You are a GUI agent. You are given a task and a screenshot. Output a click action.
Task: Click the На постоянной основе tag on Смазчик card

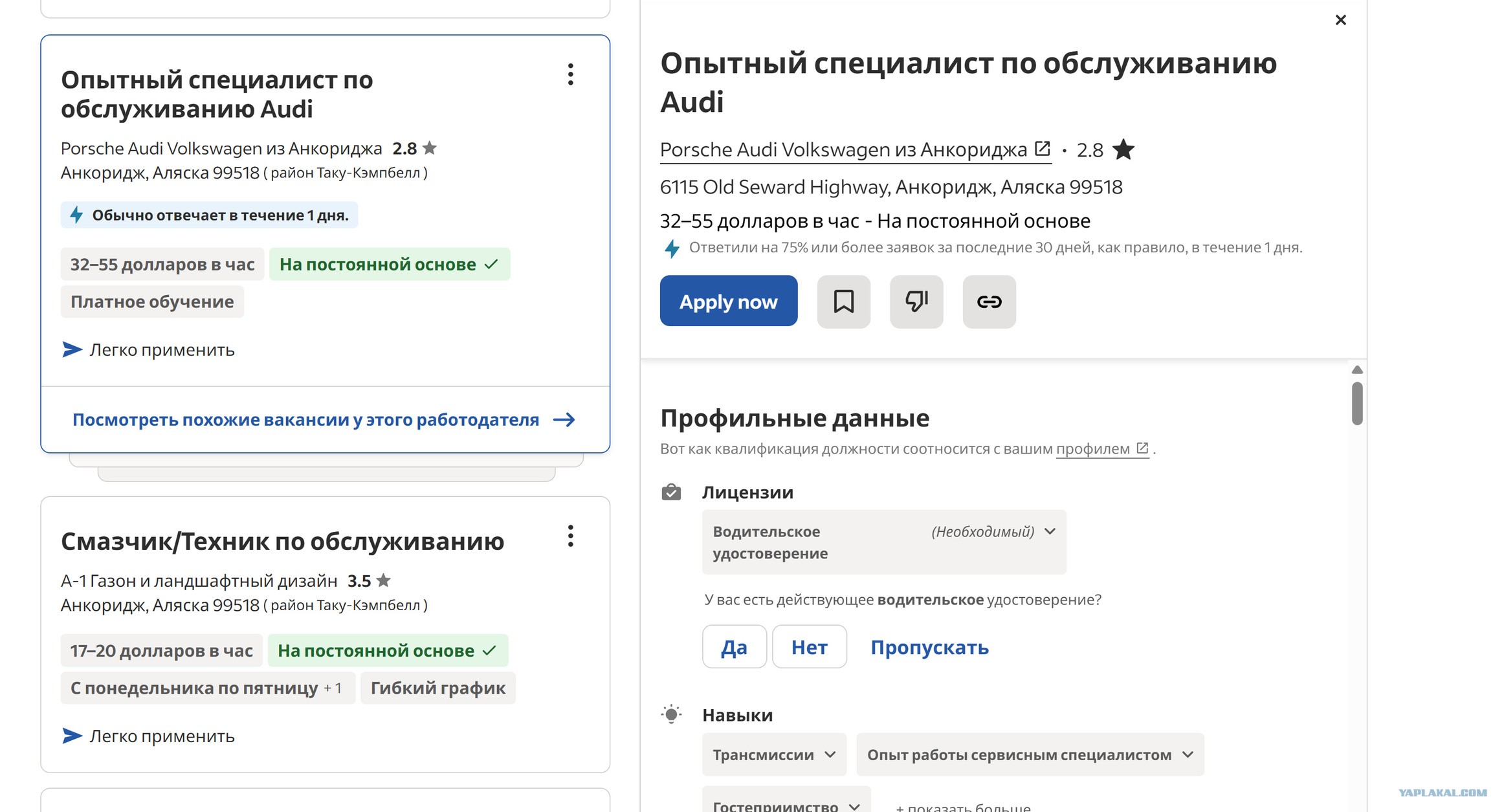(388, 650)
